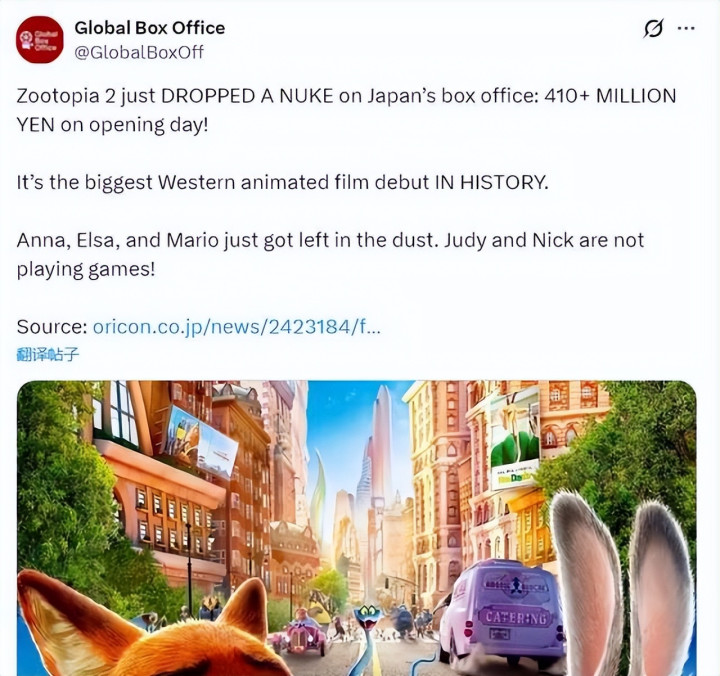Click the "Source:" label before the link
The image size is (720, 676).
pyautogui.click(x=52, y=327)
